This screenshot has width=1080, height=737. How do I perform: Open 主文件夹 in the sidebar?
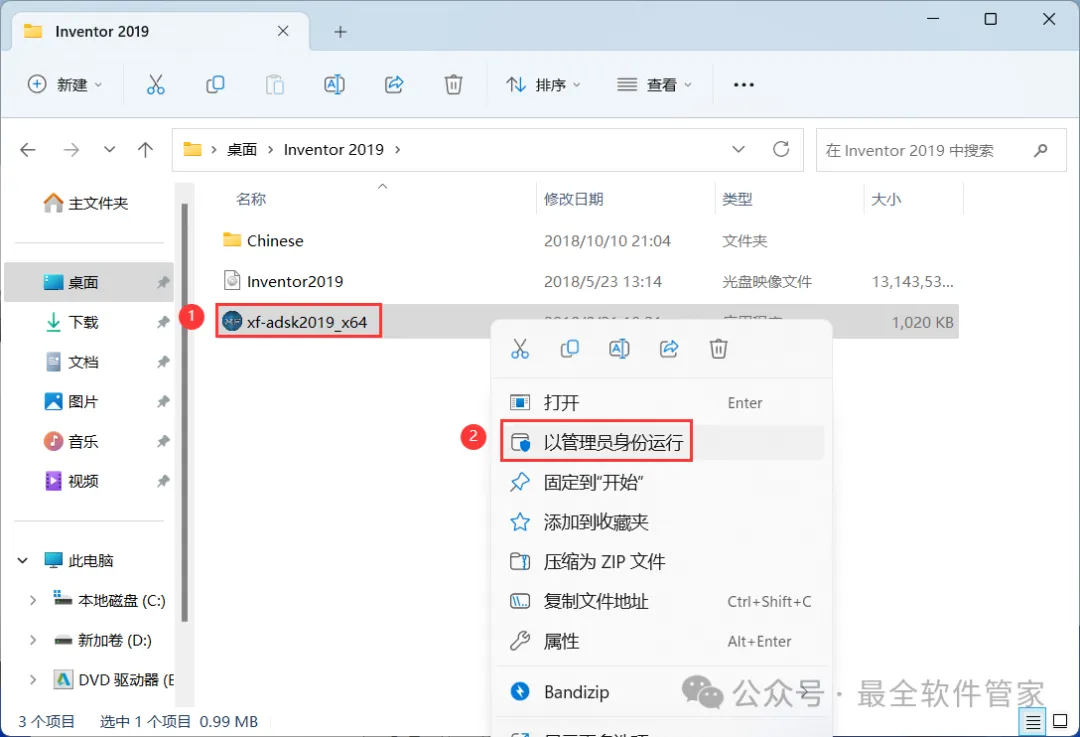pos(86,203)
